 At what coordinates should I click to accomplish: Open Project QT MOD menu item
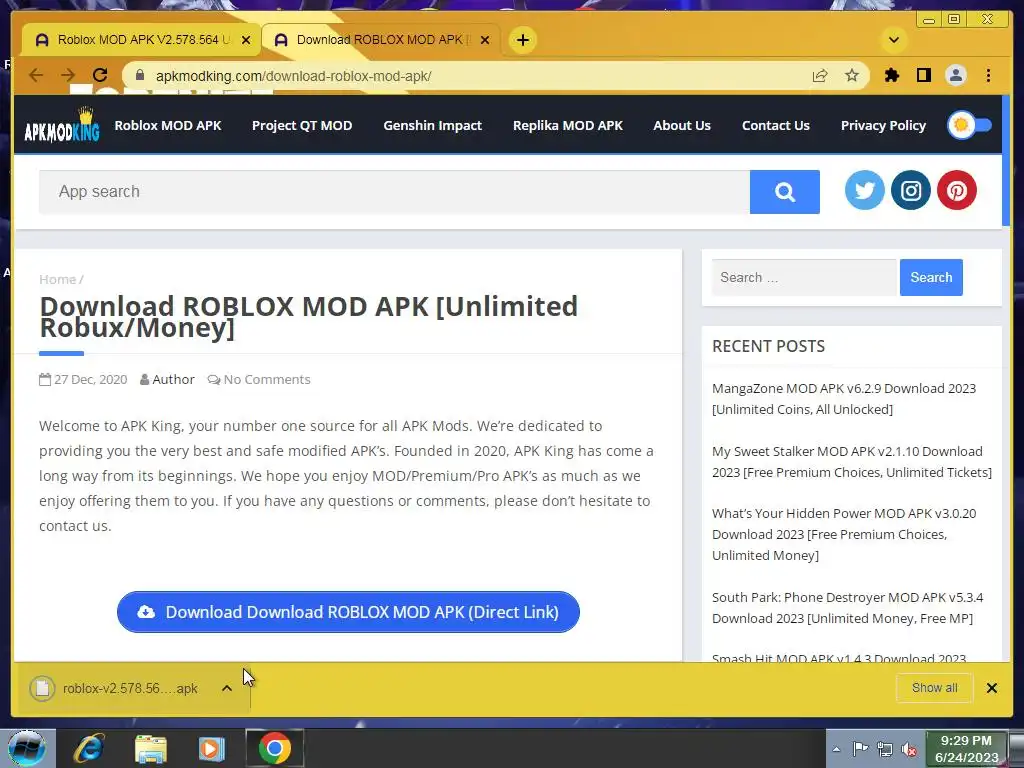[x=302, y=125]
